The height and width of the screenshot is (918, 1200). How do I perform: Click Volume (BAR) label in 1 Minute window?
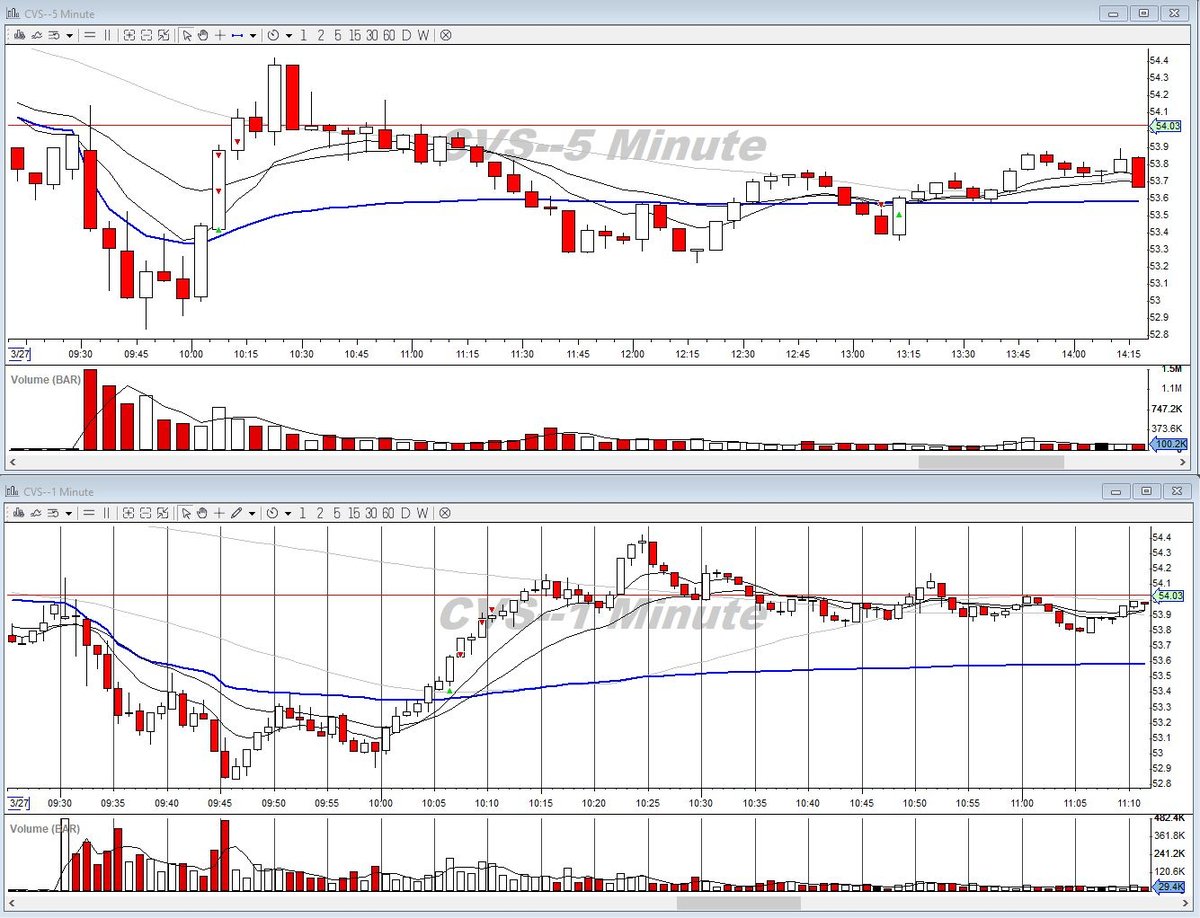tap(44, 829)
